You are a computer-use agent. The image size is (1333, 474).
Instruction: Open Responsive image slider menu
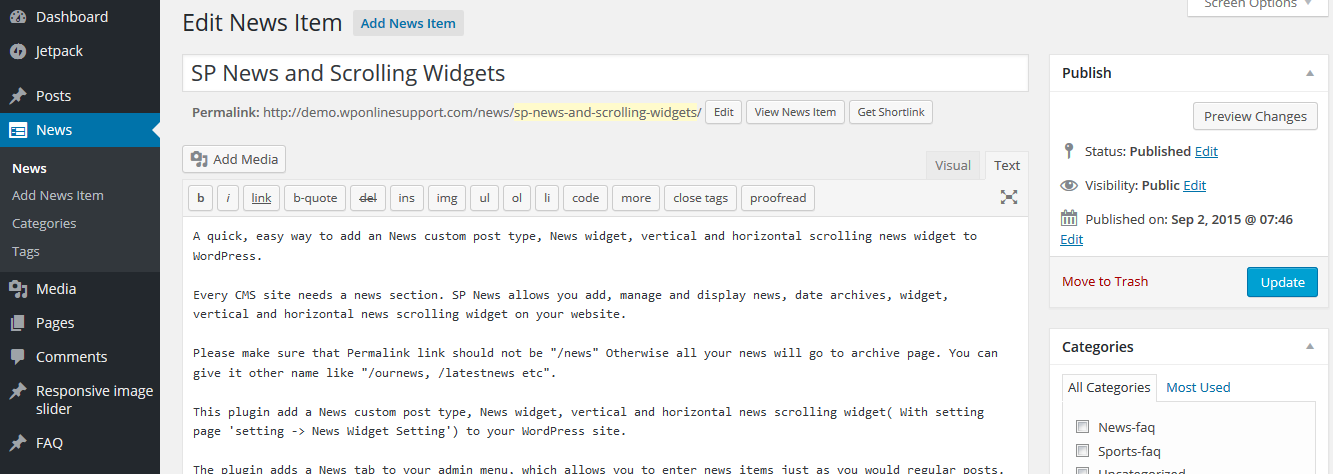click(x=80, y=400)
